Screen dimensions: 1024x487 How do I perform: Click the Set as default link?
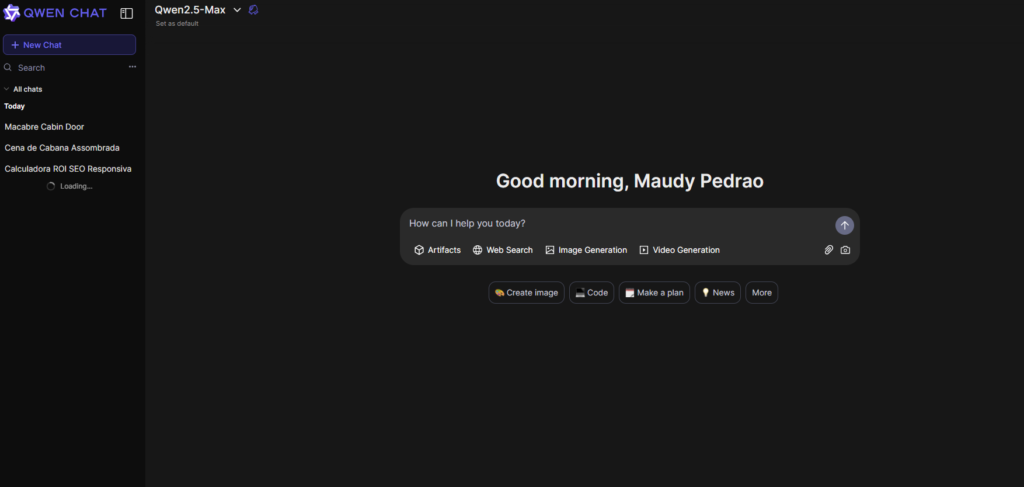[x=177, y=24]
